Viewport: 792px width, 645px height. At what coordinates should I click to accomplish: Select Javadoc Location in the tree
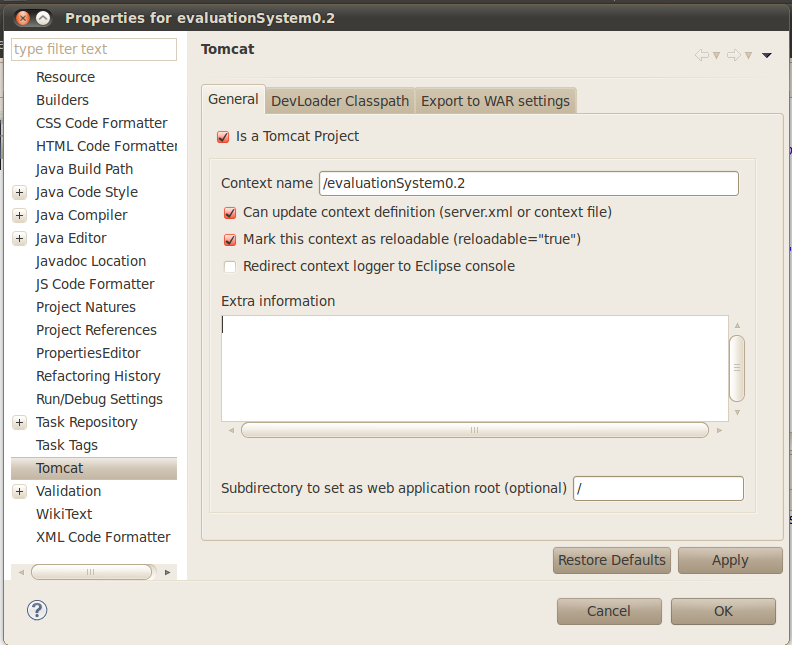pyautogui.click(x=91, y=262)
